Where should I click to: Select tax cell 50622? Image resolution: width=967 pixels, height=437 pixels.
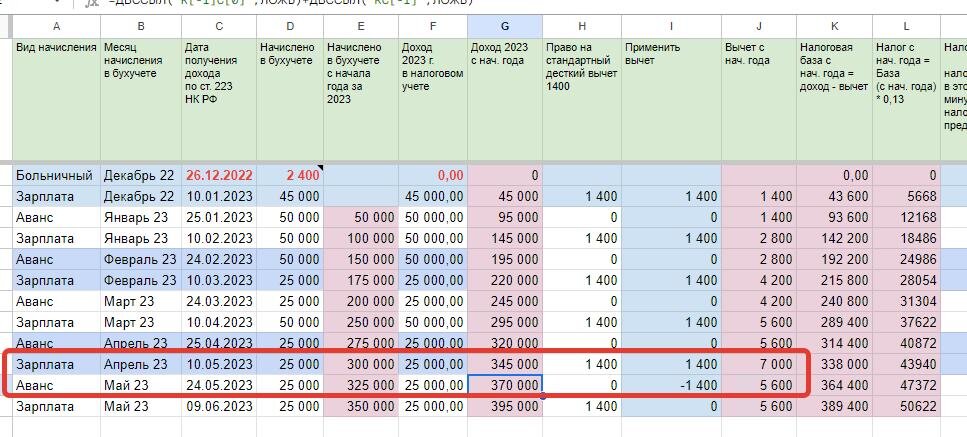[906, 406]
